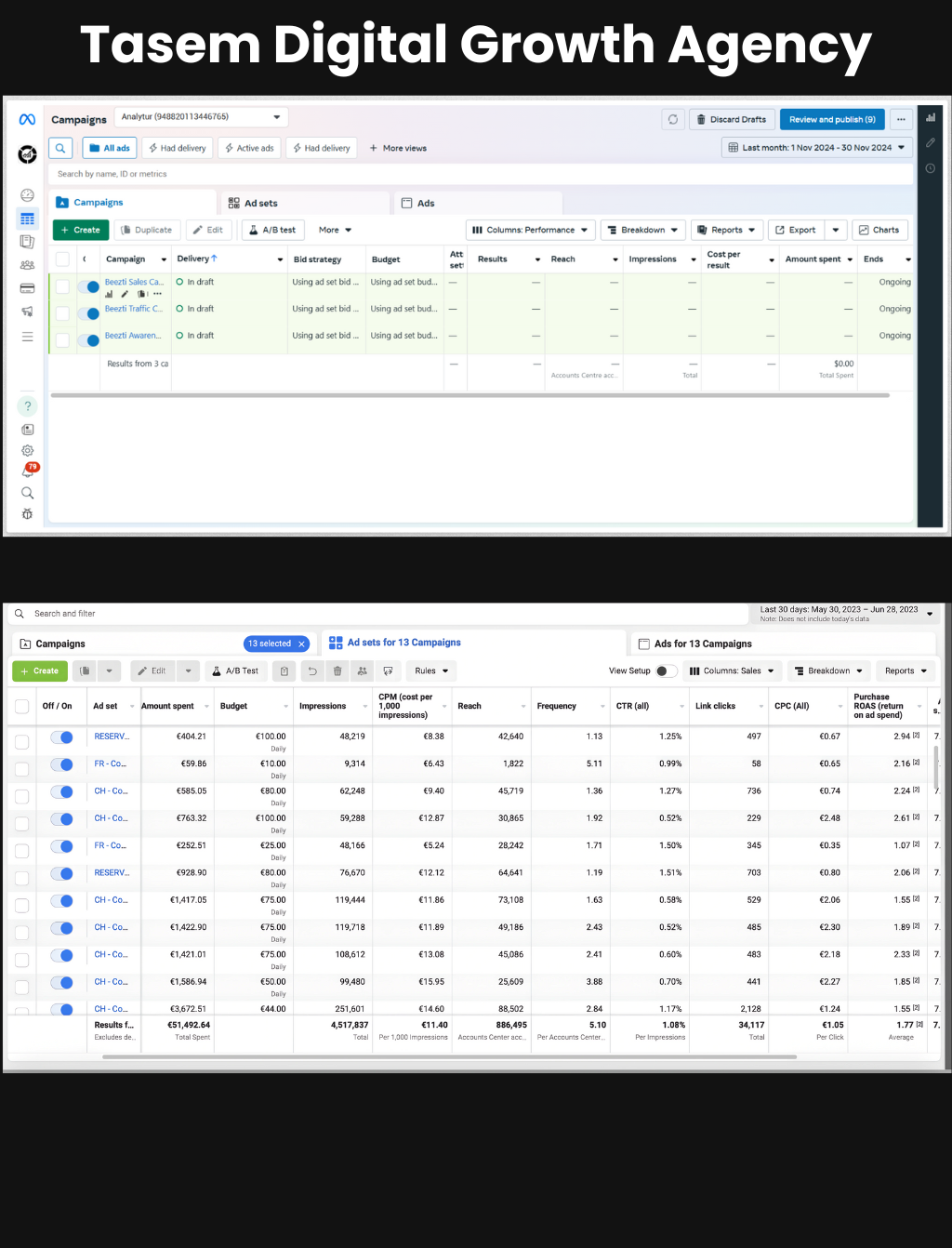952x1248 pixels.
Task: Open the megaphone Advertising icon in the sidebar
Action: coord(27,312)
